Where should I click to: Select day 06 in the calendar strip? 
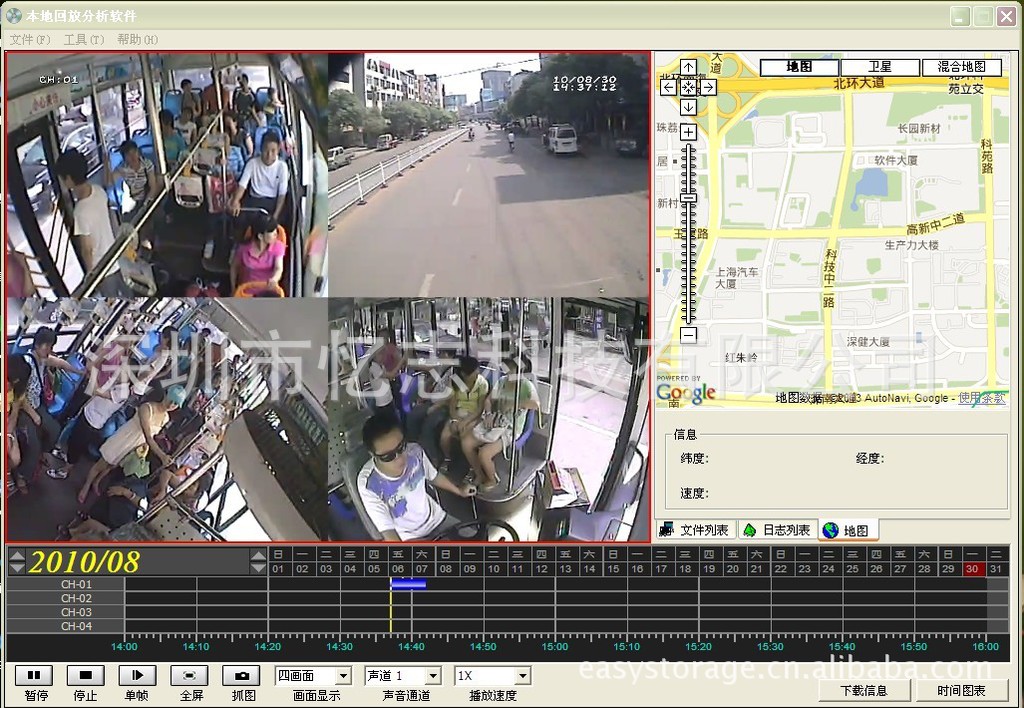click(x=398, y=569)
